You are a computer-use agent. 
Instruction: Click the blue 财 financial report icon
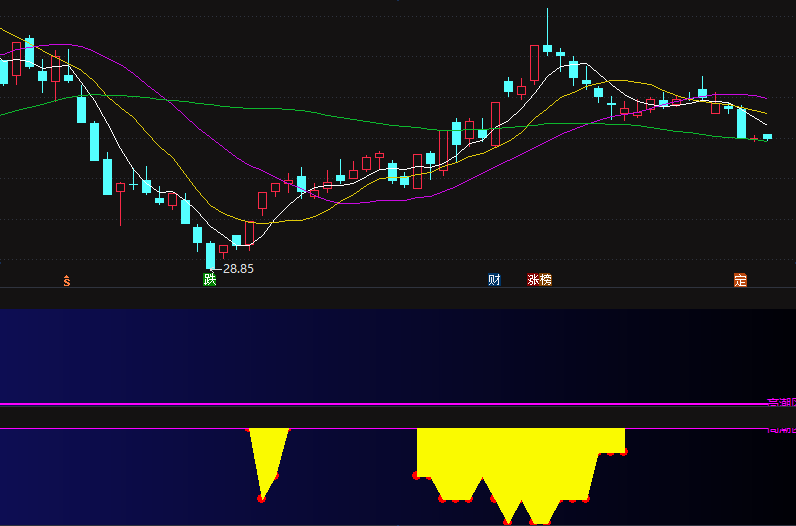pos(494,280)
